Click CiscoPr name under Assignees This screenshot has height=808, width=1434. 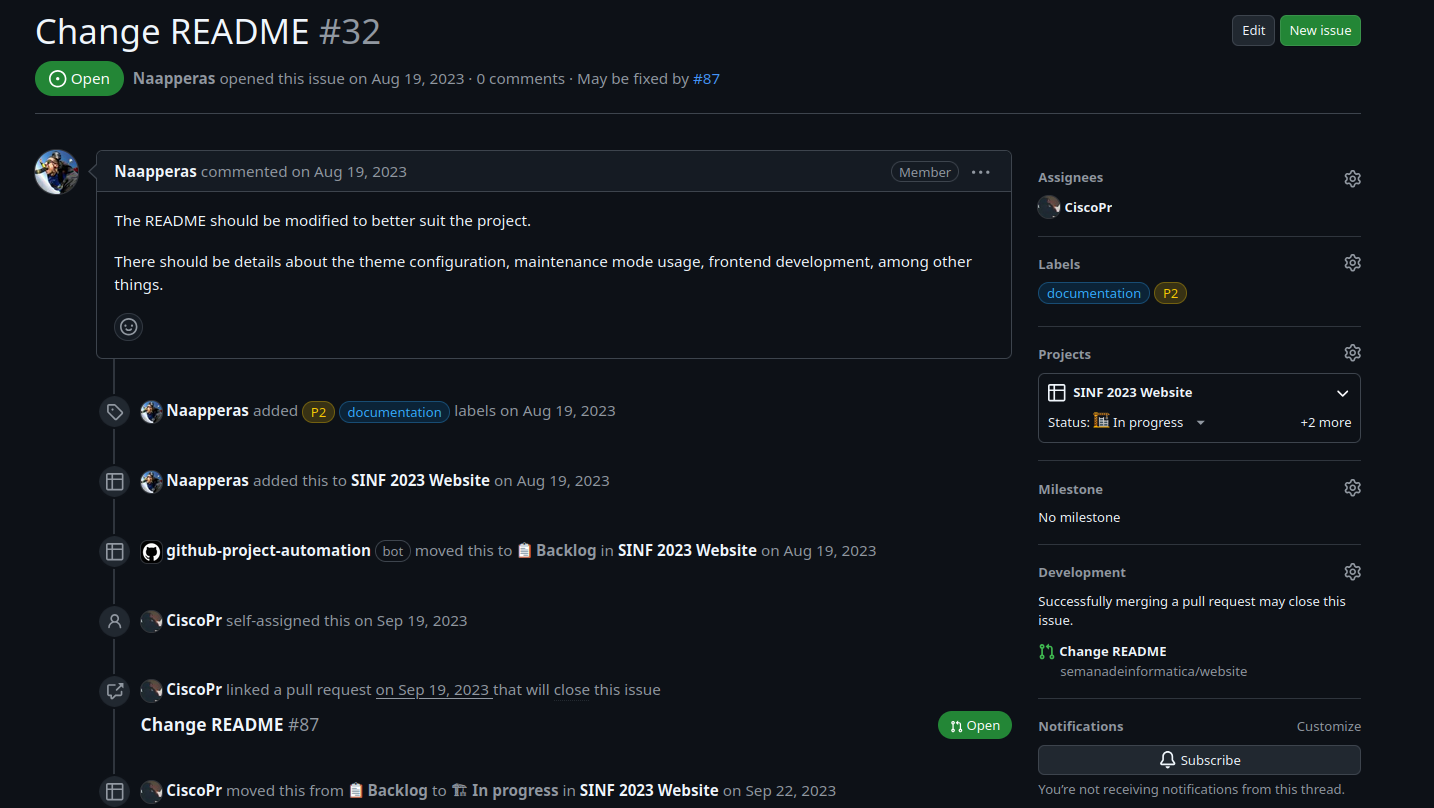[1088, 208]
